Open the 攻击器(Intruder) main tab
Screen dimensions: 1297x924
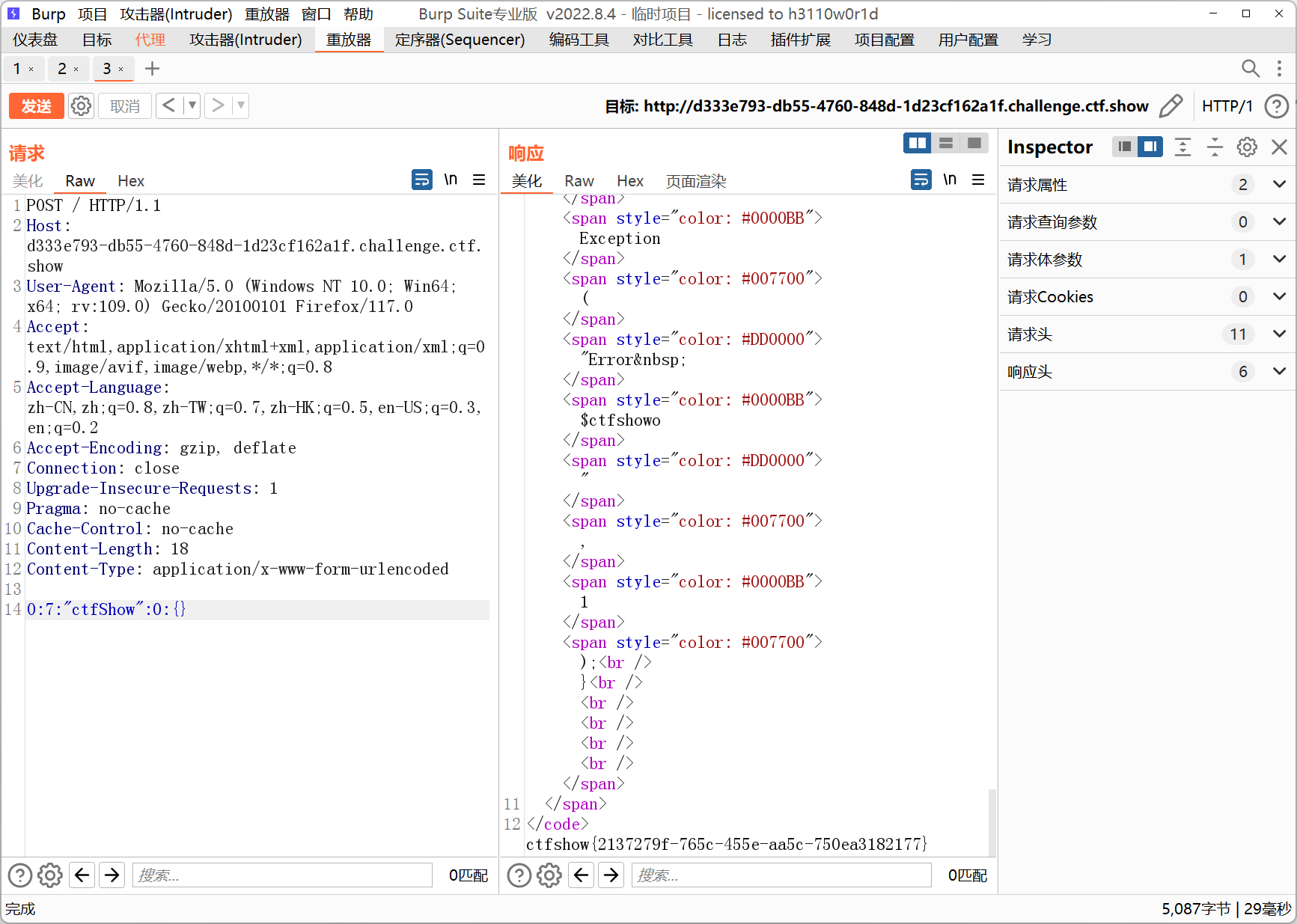pos(245,40)
